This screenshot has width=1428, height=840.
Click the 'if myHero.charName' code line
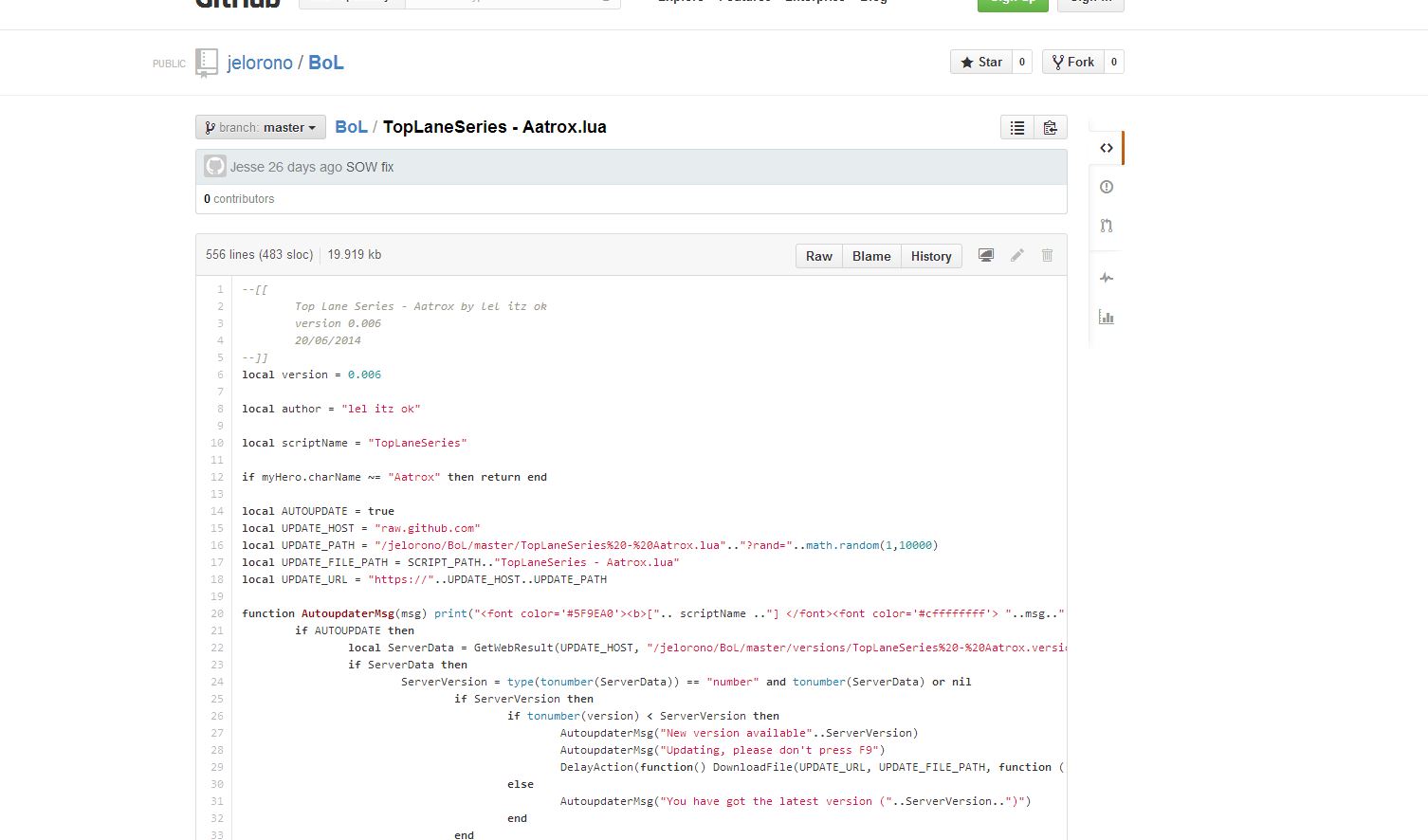[x=394, y=477]
